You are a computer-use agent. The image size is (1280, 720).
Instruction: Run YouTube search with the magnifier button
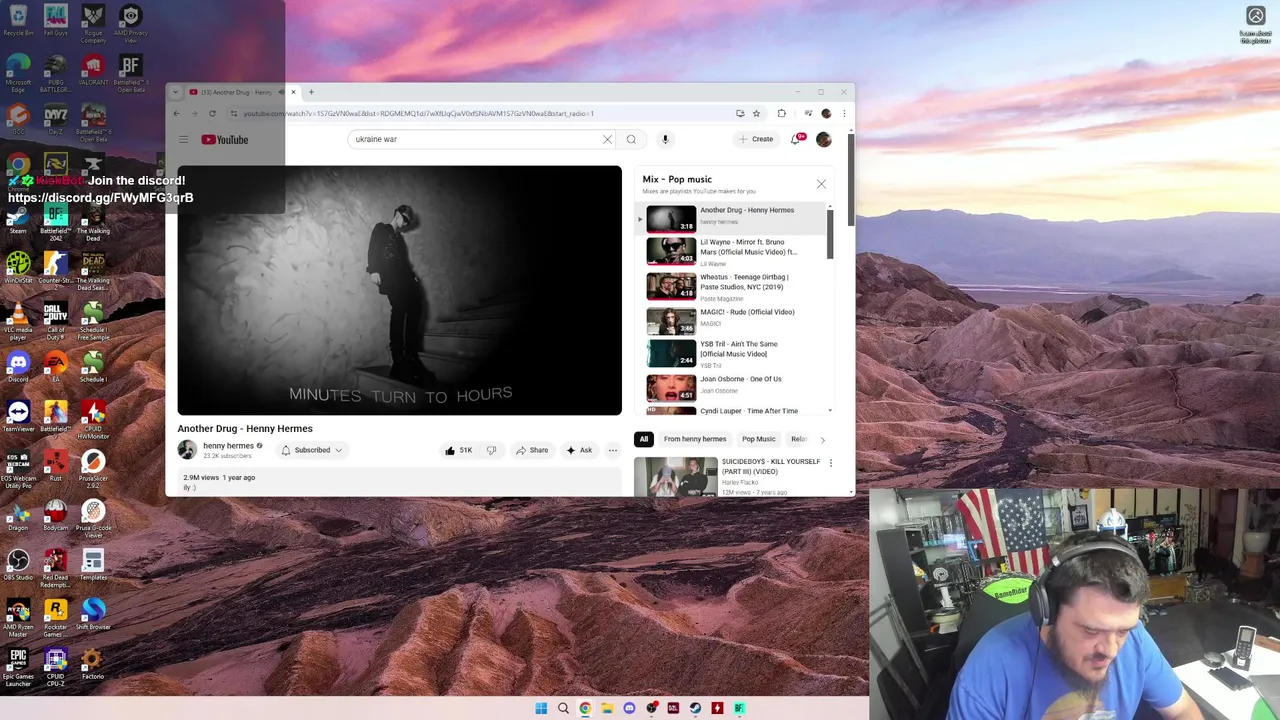click(x=631, y=139)
